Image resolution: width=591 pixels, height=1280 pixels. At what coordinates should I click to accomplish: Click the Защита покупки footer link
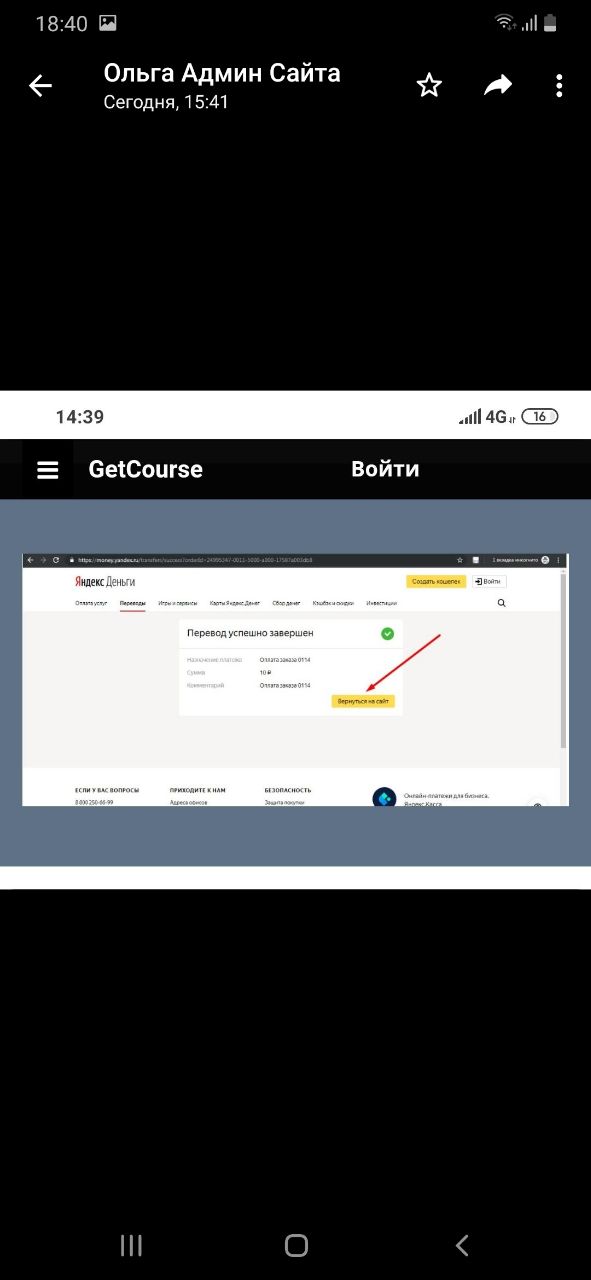[286, 802]
